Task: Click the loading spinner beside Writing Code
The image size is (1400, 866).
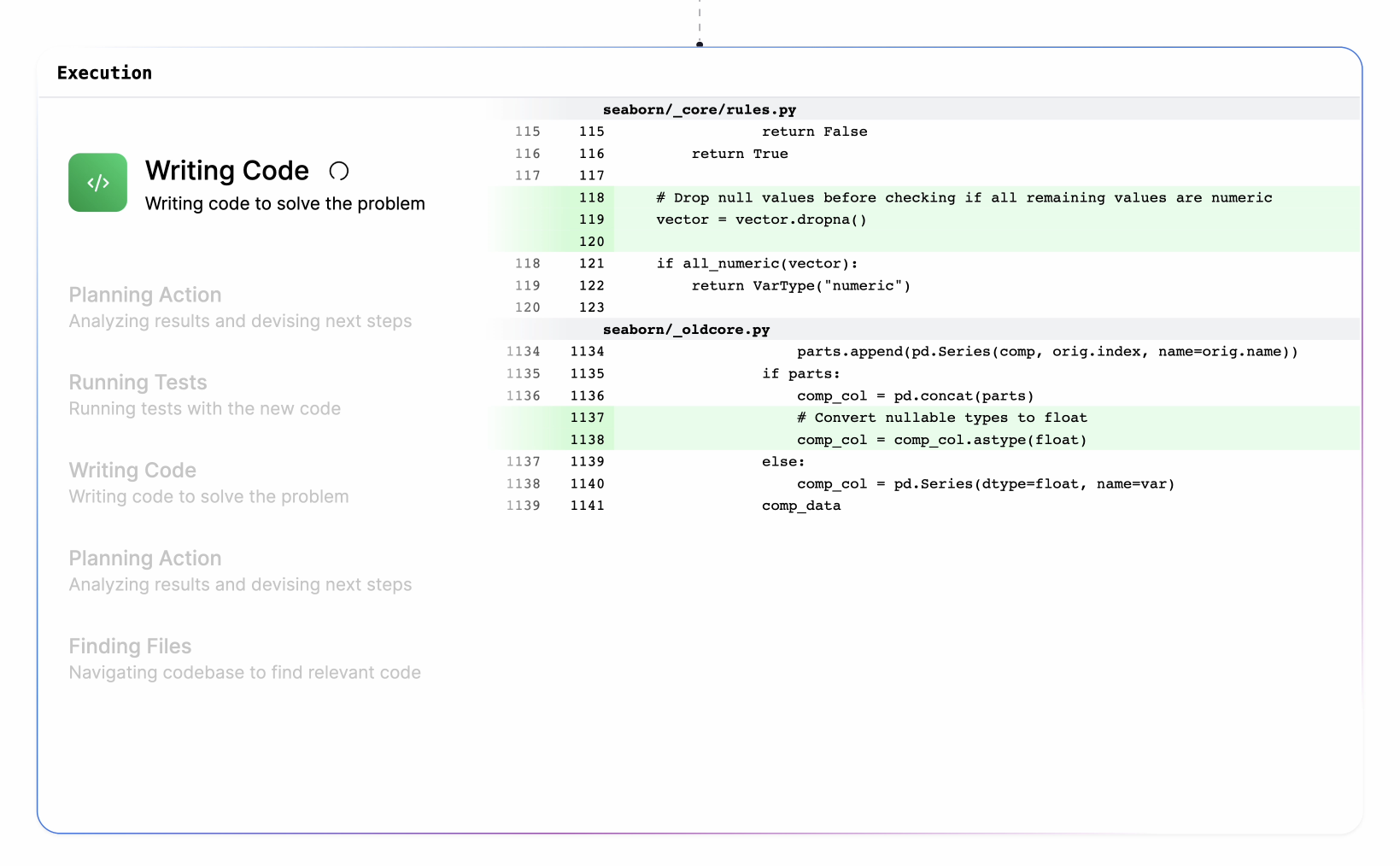Action: pyautogui.click(x=338, y=171)
